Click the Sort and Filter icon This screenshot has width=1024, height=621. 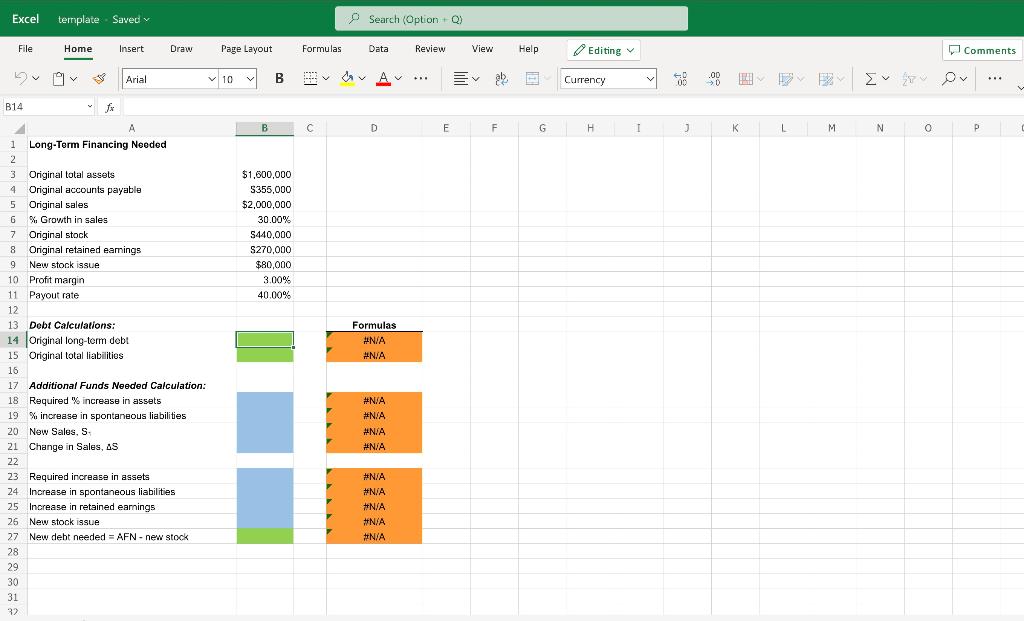(908, 78)
